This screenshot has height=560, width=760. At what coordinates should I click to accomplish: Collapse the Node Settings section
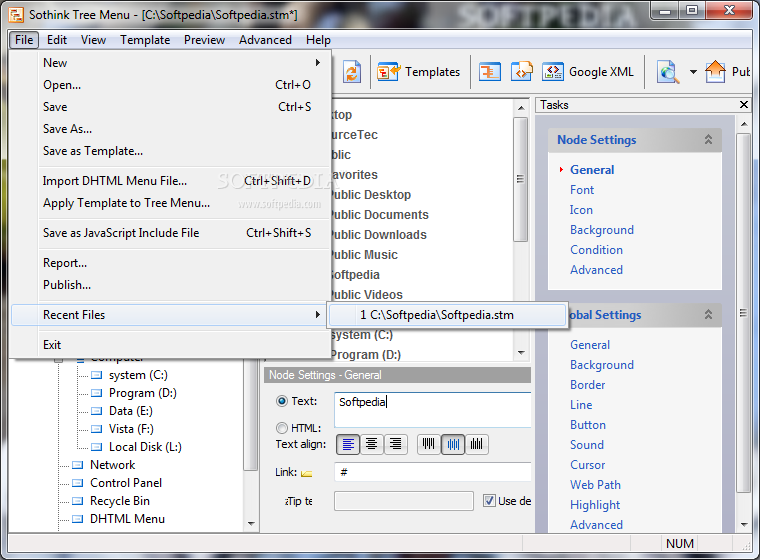708,140
